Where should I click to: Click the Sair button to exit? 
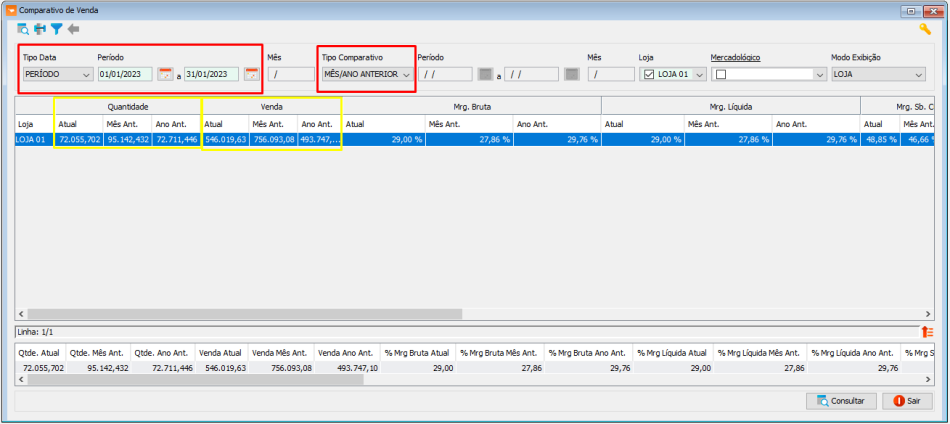coord(906,400)
